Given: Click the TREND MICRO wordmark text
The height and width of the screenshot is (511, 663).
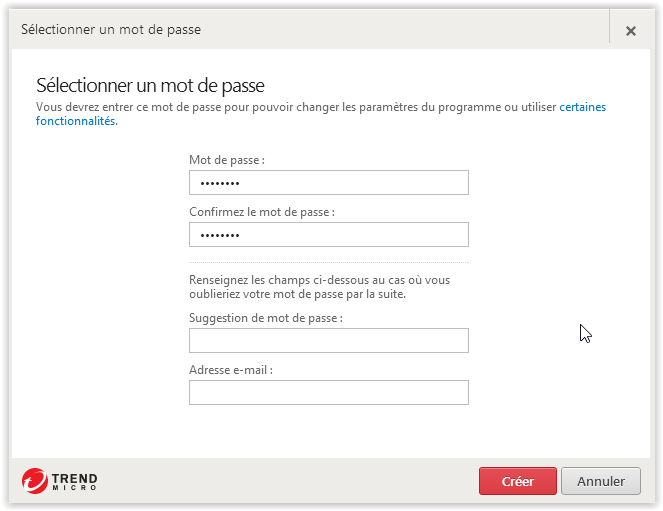Looking at the screenshot, I should 74,481.
